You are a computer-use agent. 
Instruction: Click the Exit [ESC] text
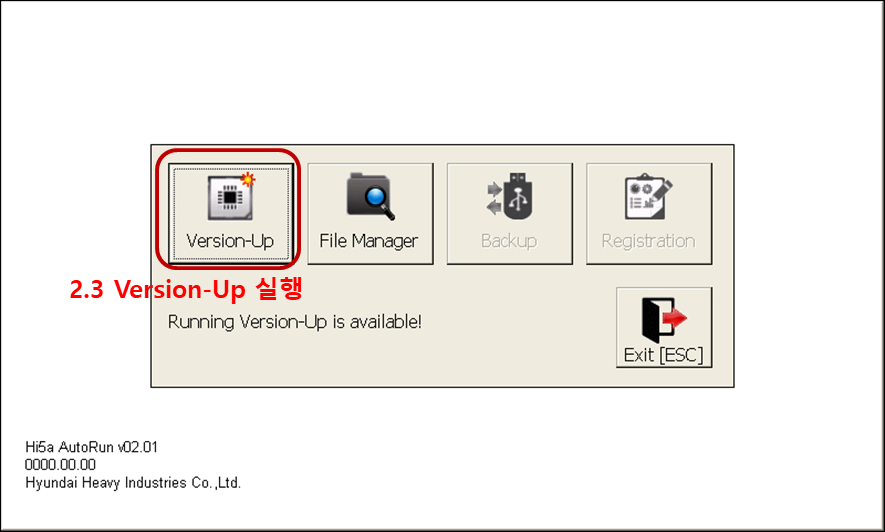click(664, 355)
